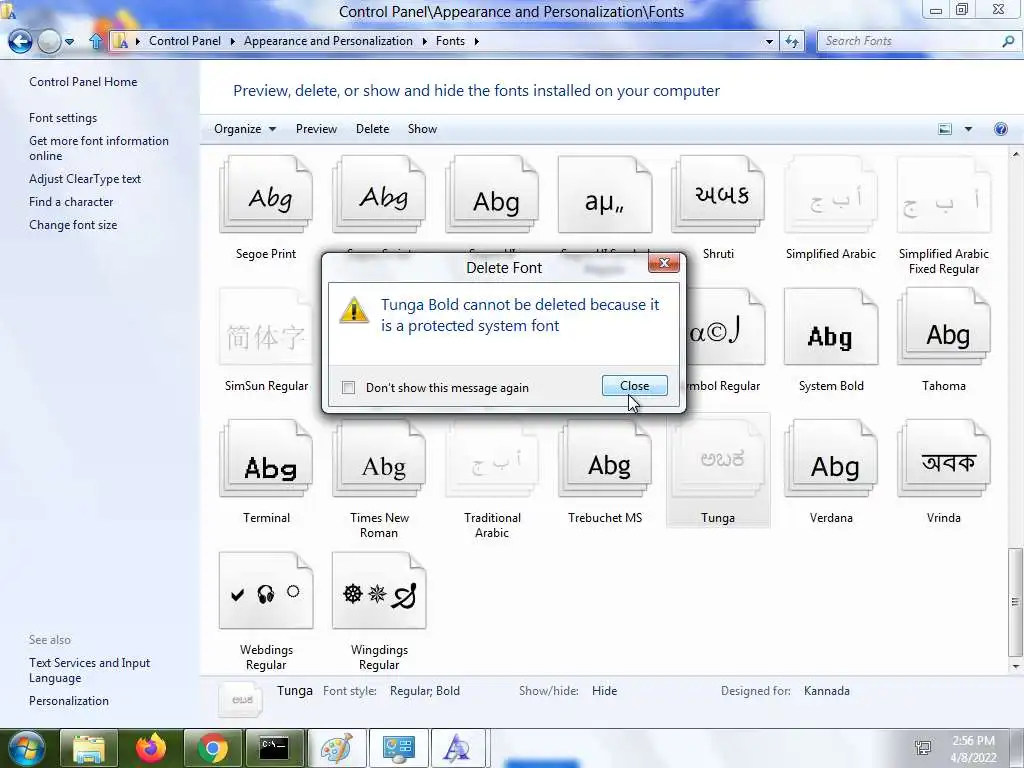Tick Don't show this message again
The image size is (1024, 768).
coord(349,388)
